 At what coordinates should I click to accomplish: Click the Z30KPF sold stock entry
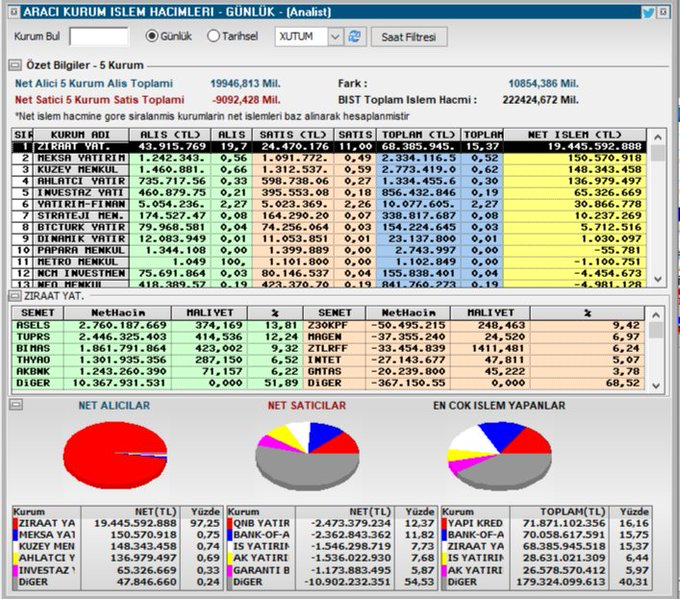474,325
